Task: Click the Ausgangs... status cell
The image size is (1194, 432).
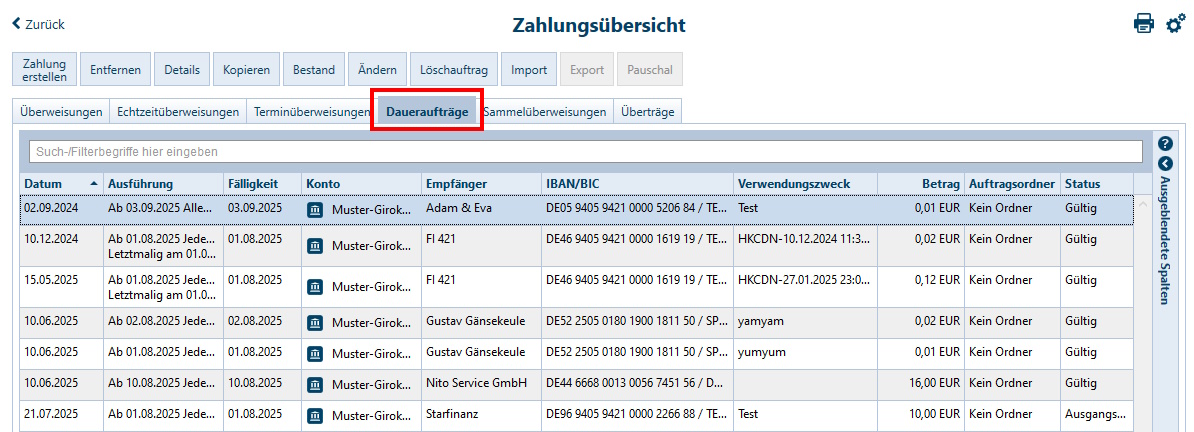Action: tap(1097, 416)
